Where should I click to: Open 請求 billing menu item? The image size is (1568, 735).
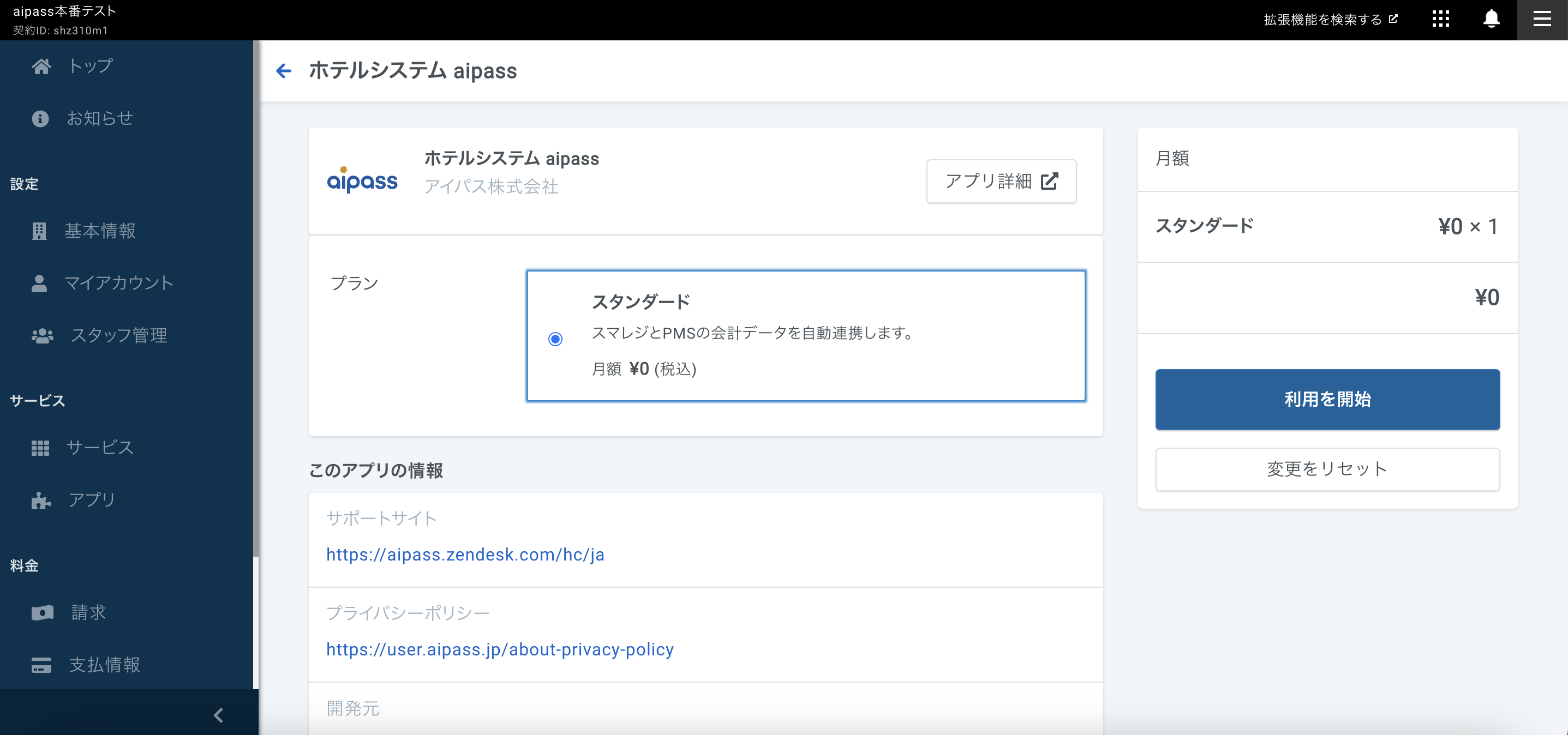88,613
